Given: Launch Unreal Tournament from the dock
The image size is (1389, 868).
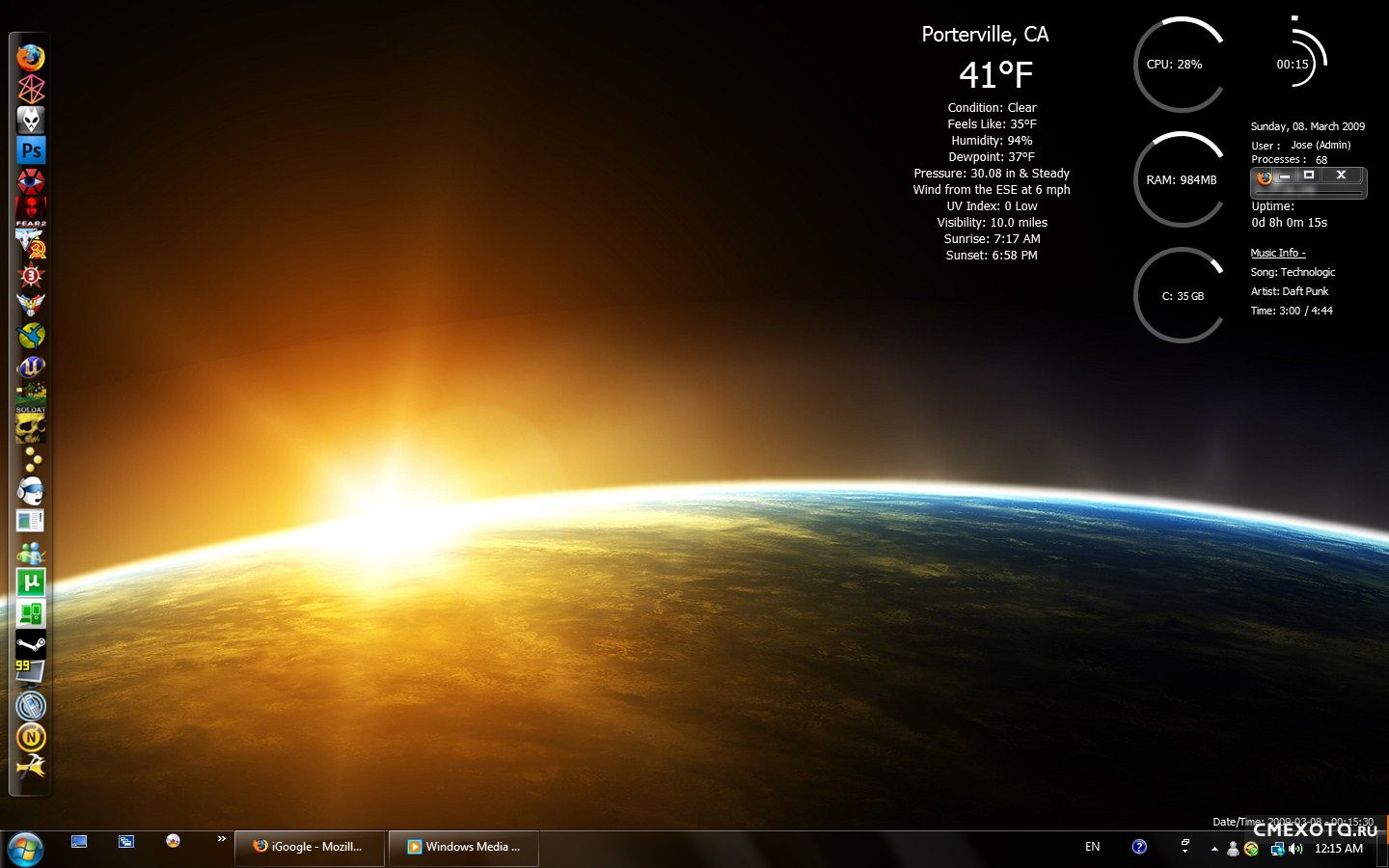Looking at the screenshot, I should coord(31,366).
